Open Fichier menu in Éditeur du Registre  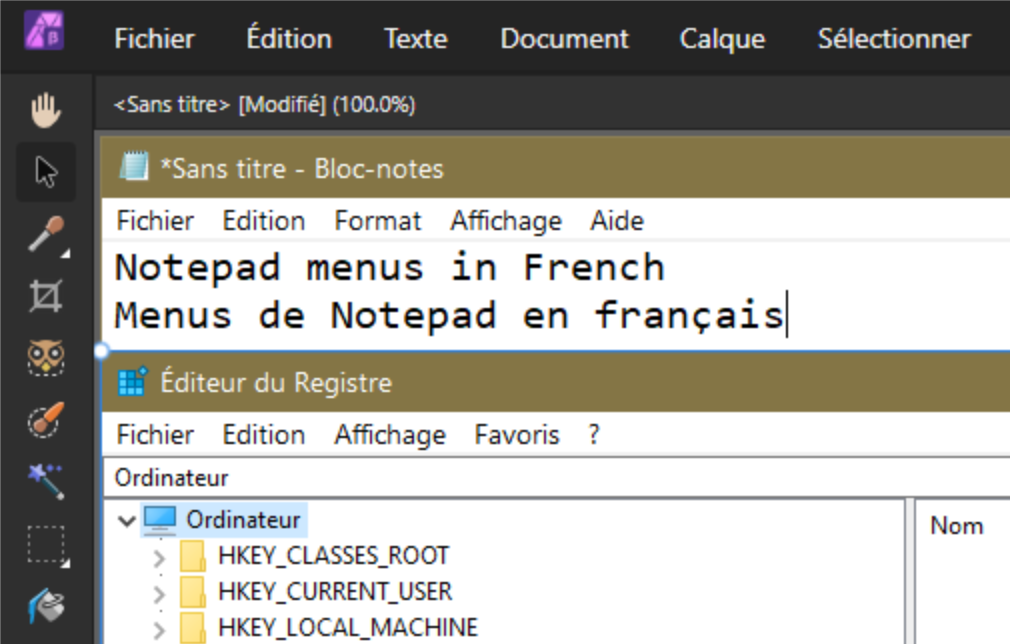point(155,435)
